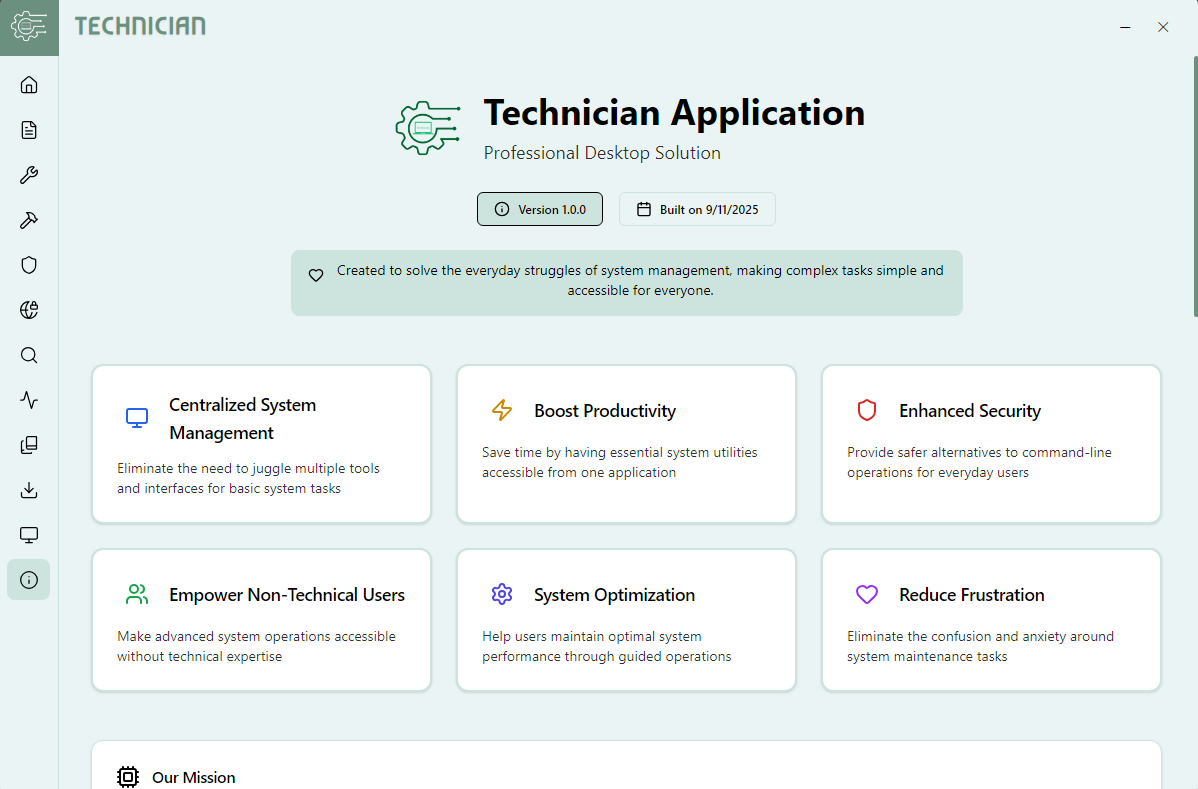Click the Technician gear logo top left
The width and height of the screenshot is (1198, 789).
click(29, 27)
